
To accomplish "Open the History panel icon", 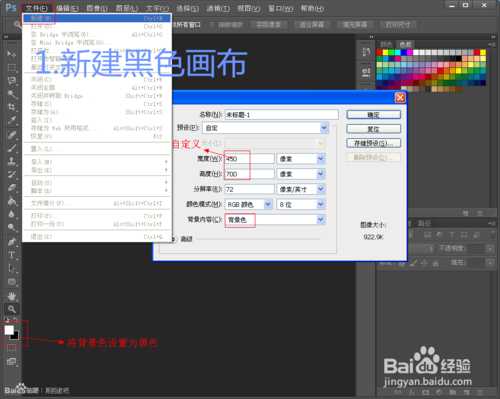I will (366, 52).
